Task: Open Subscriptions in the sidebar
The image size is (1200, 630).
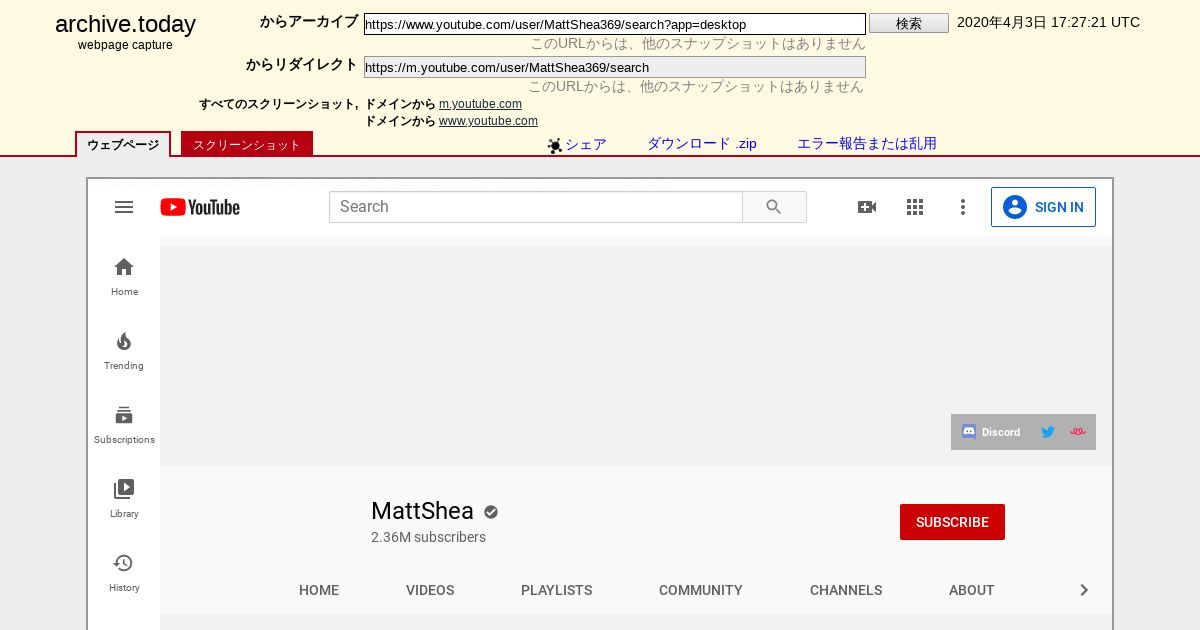Action: click(x=124, y=425)
